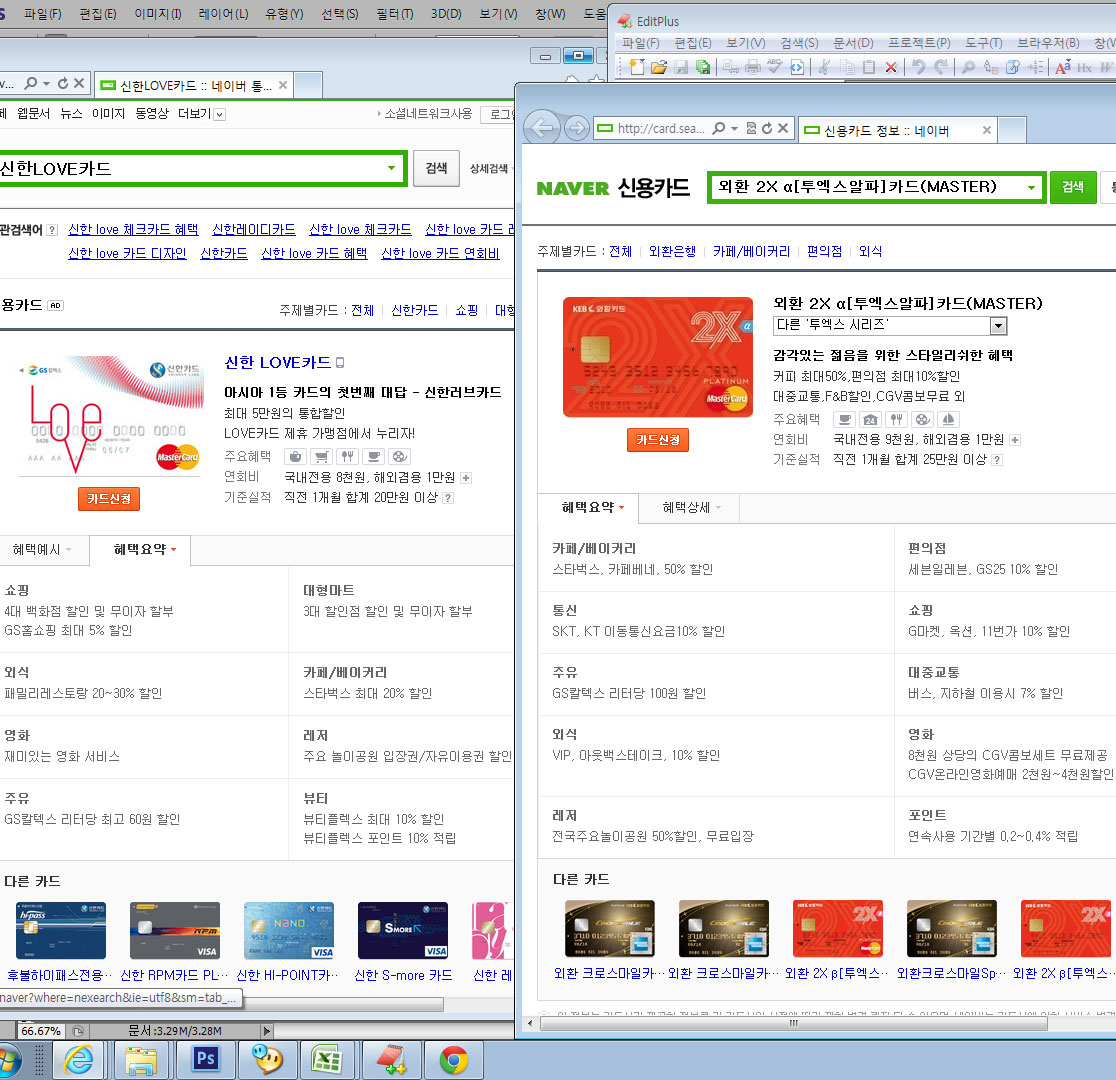
Task: Open Photoshop from the taskbar
Action: coord(206,1058)
